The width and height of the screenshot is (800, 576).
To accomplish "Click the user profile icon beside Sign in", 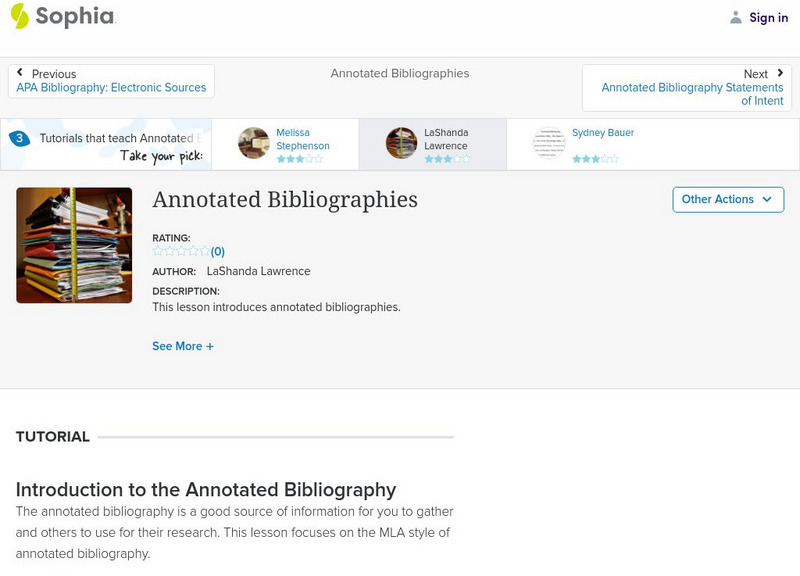I will [x=736, y=17].
